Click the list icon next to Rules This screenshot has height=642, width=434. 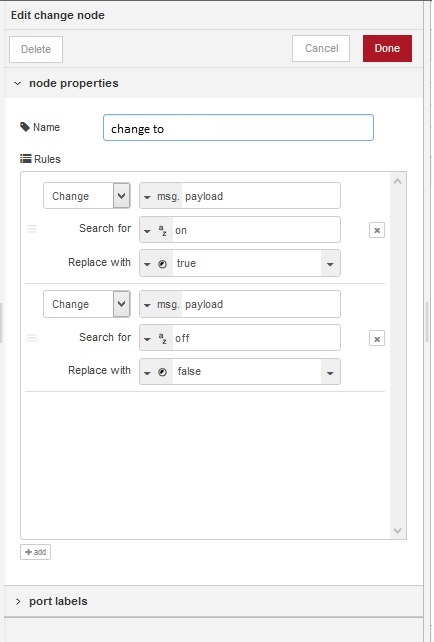(25, 159)
